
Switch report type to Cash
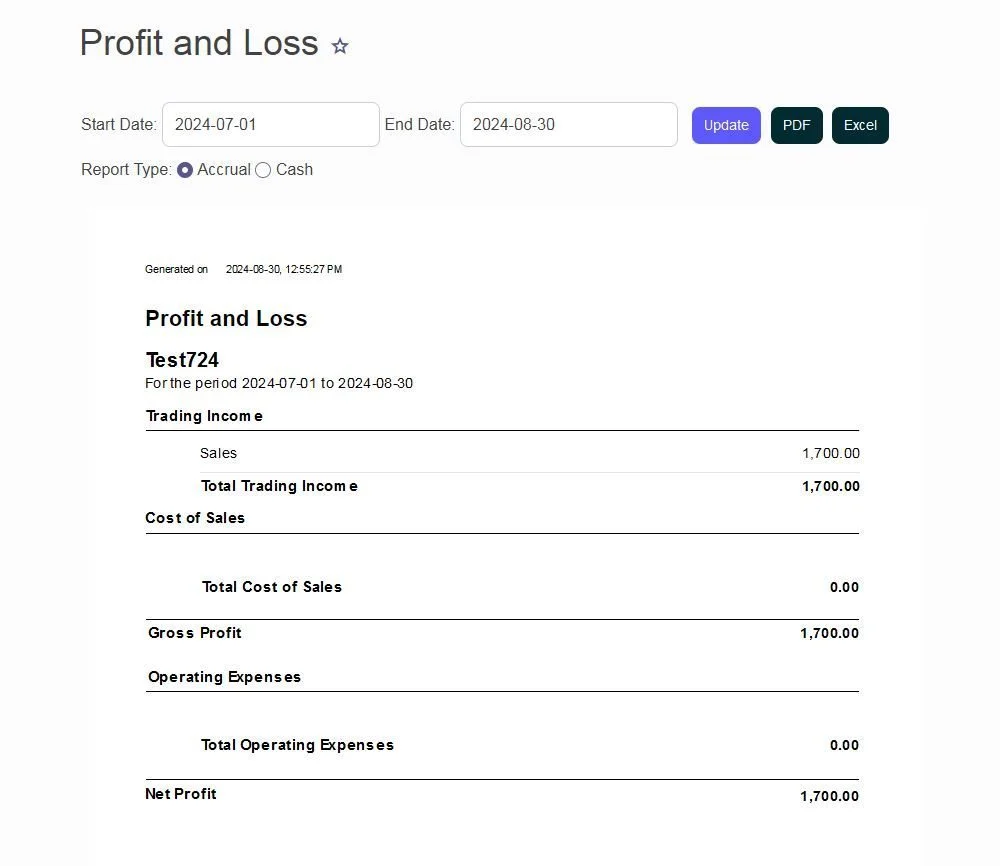(x=263, y=170)
